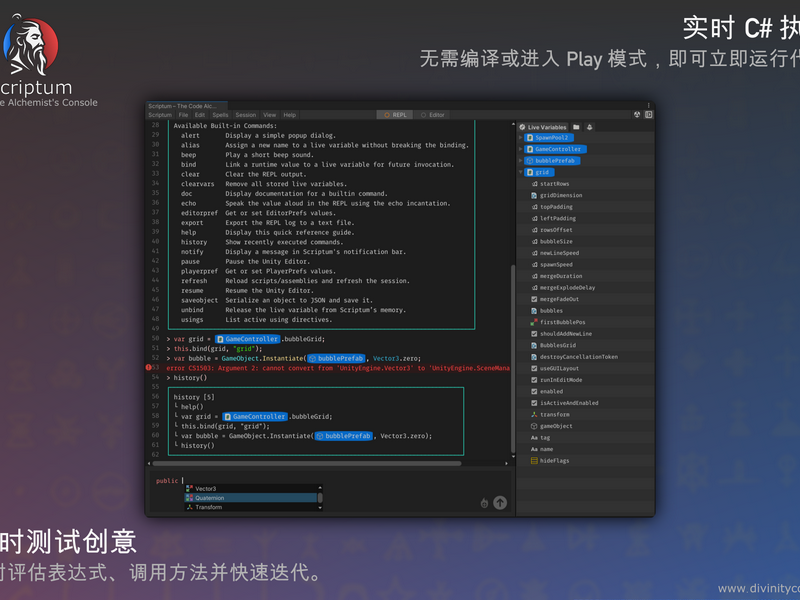The height and width of the screenshot is (600, 800).
Task: Click the radiation symbol icon in the toolbar
Action: (x=637, y=115)
